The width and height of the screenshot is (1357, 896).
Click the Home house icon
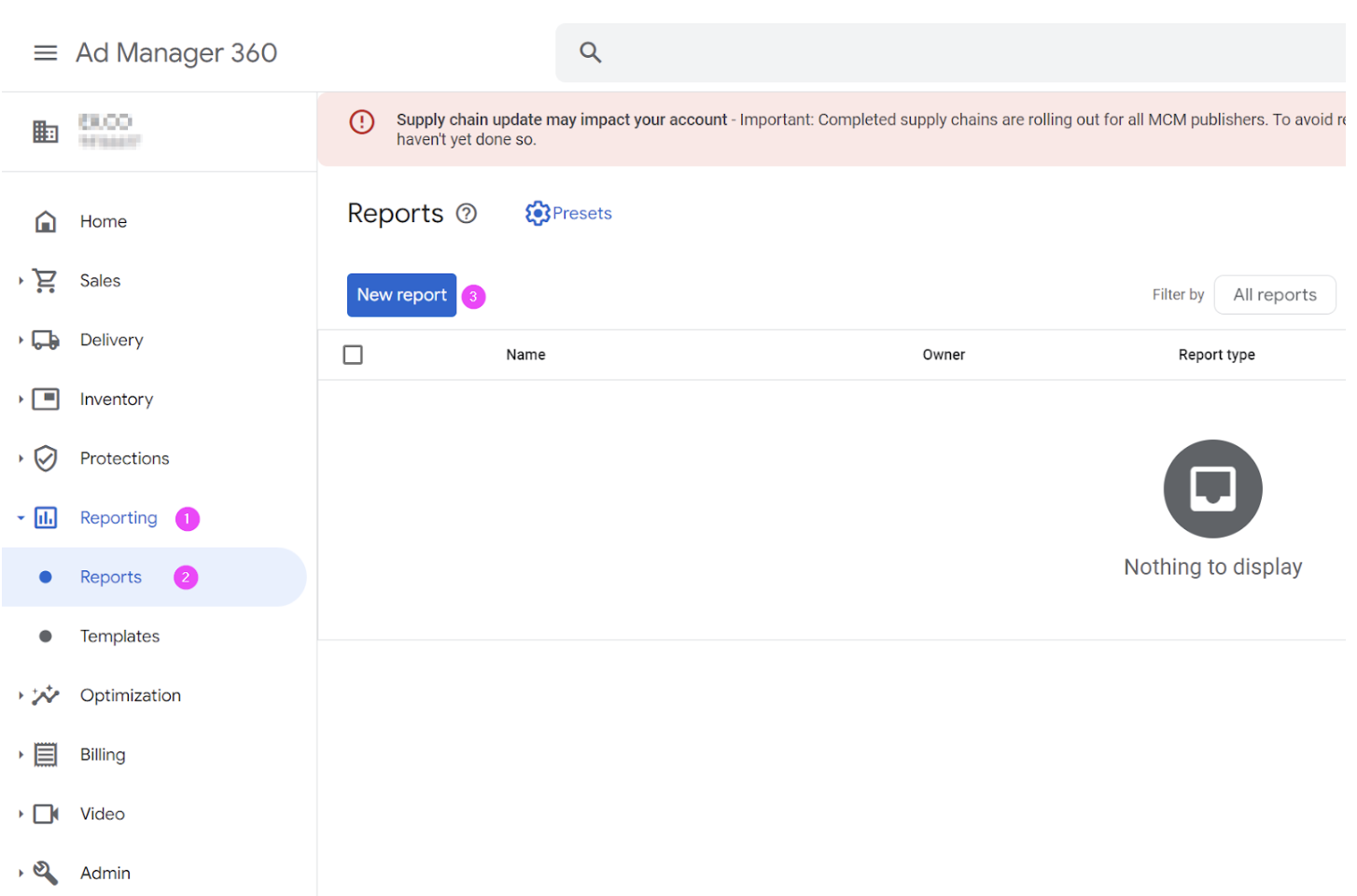(x=45, y=222)
